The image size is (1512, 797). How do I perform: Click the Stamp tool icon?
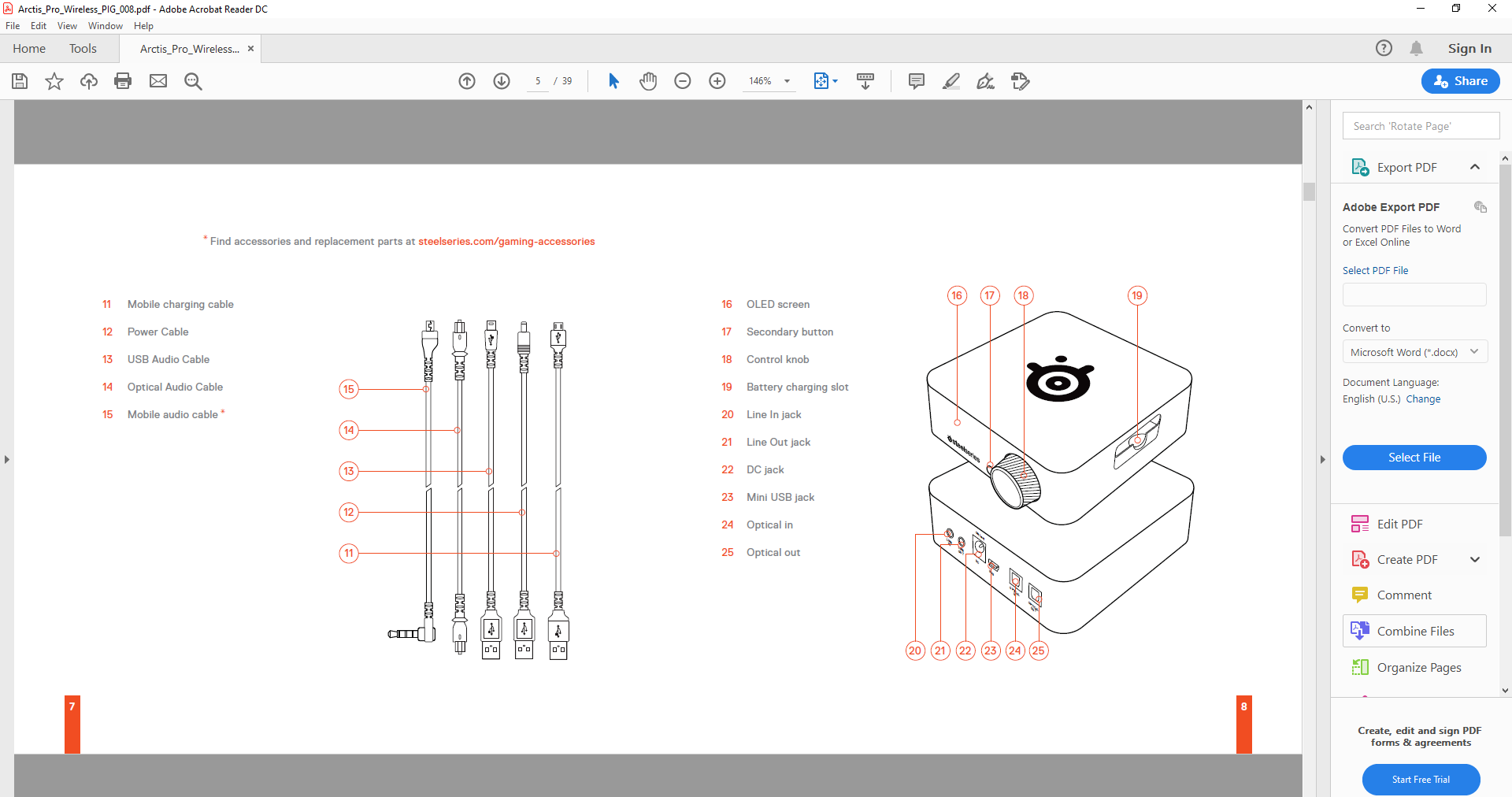(x=1021, y=81)
